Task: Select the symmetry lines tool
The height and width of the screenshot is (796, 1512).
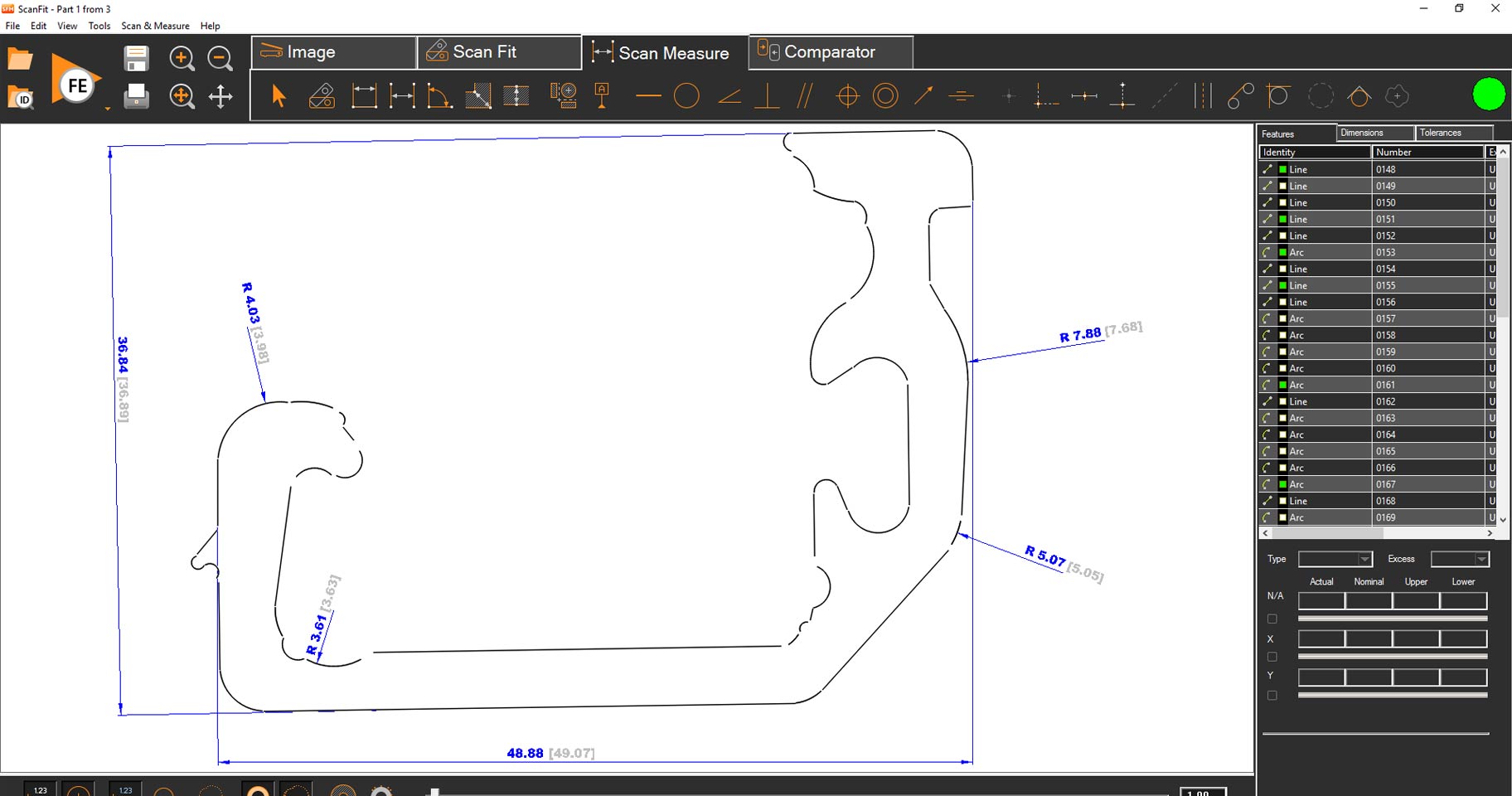Action: tap(962, 96)
